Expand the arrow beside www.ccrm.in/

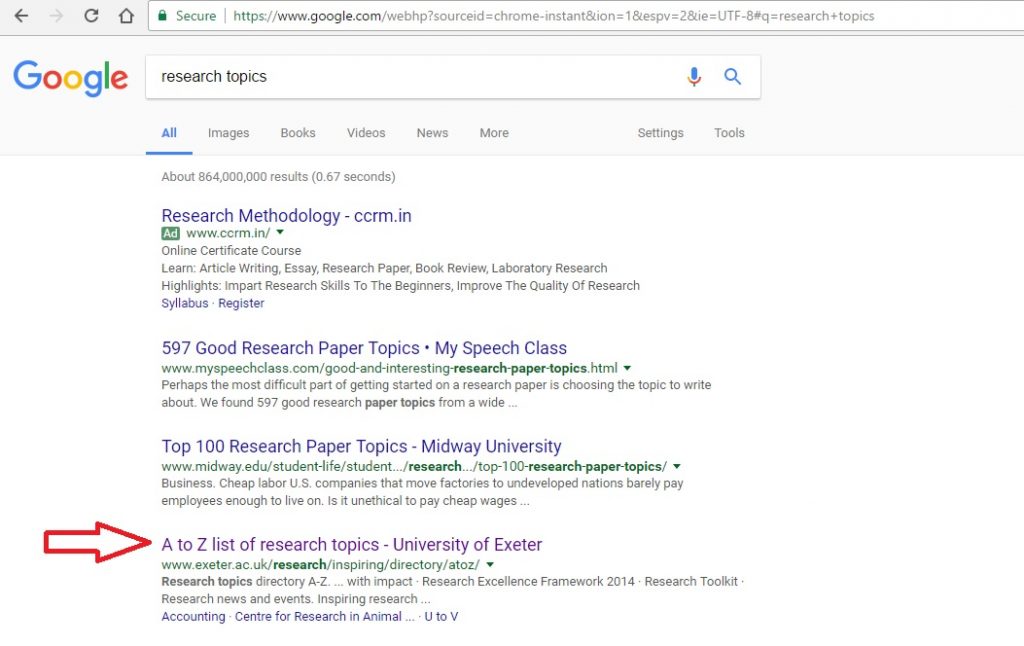tap(280, 233)
